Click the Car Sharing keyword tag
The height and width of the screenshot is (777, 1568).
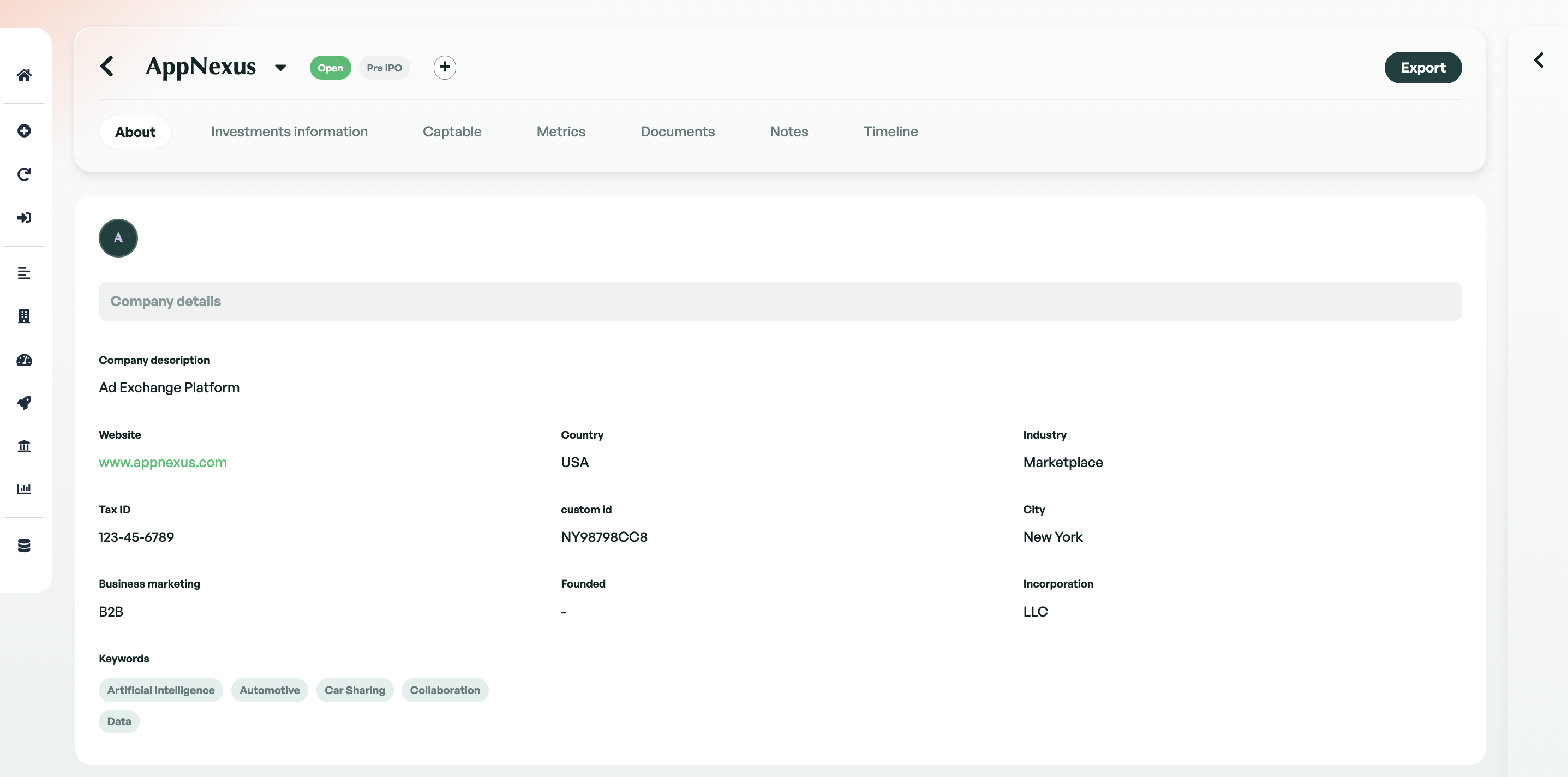[355, 690]
